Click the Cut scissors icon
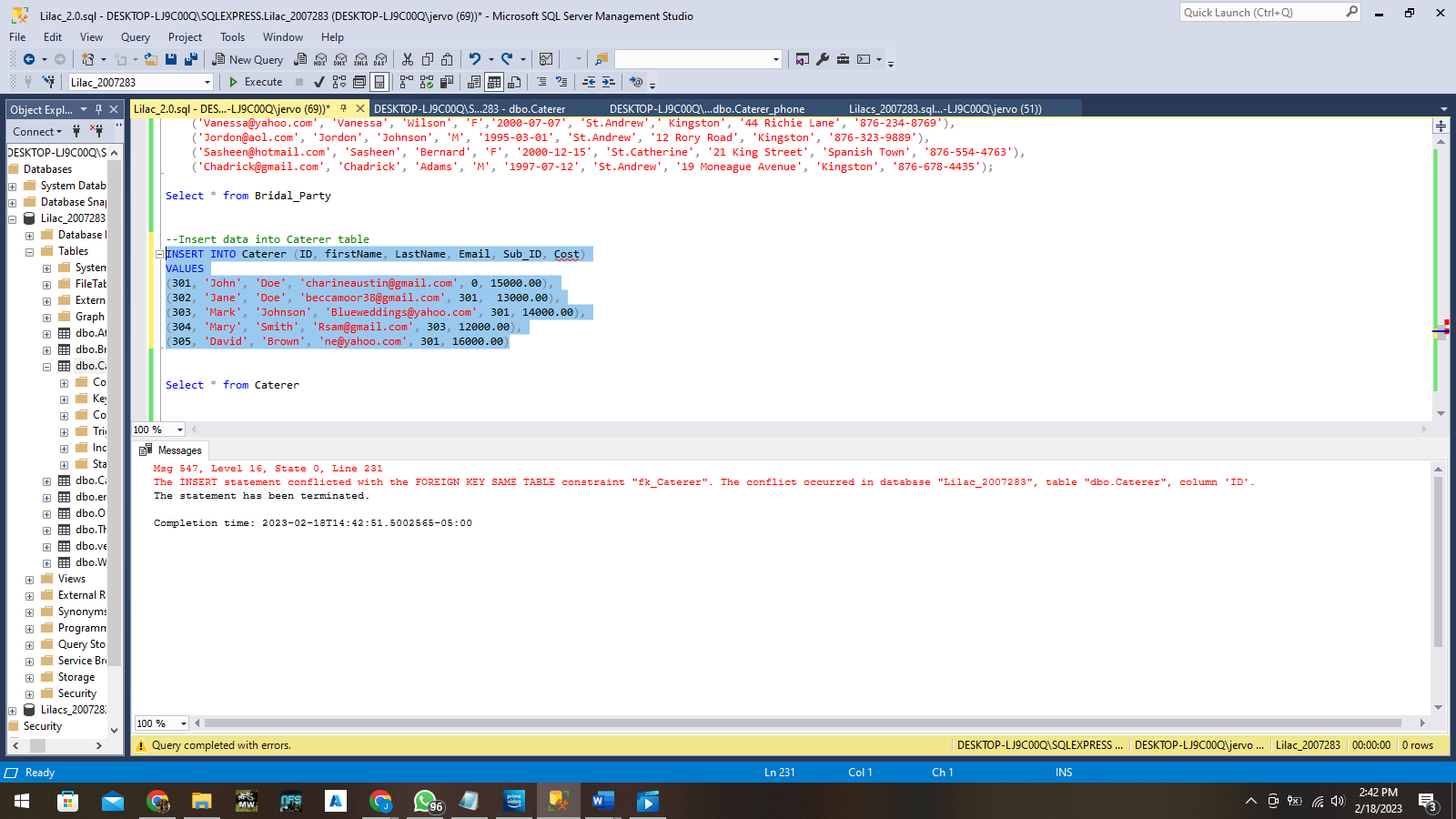 pos(408,59)
